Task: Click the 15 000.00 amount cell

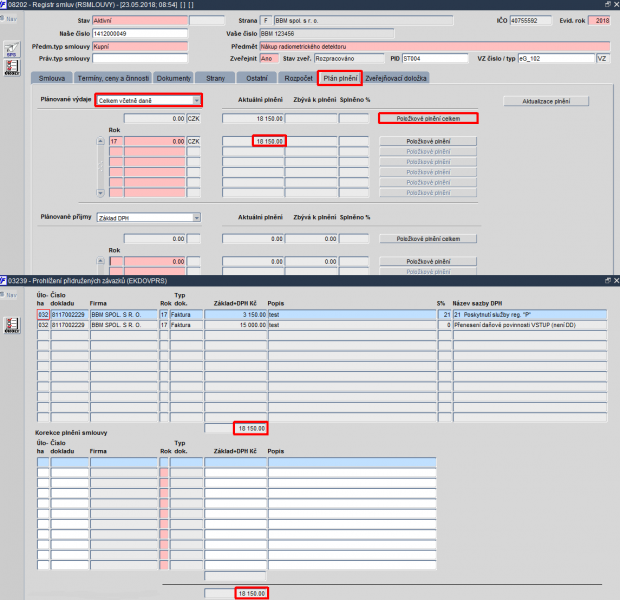Action: 236,325
